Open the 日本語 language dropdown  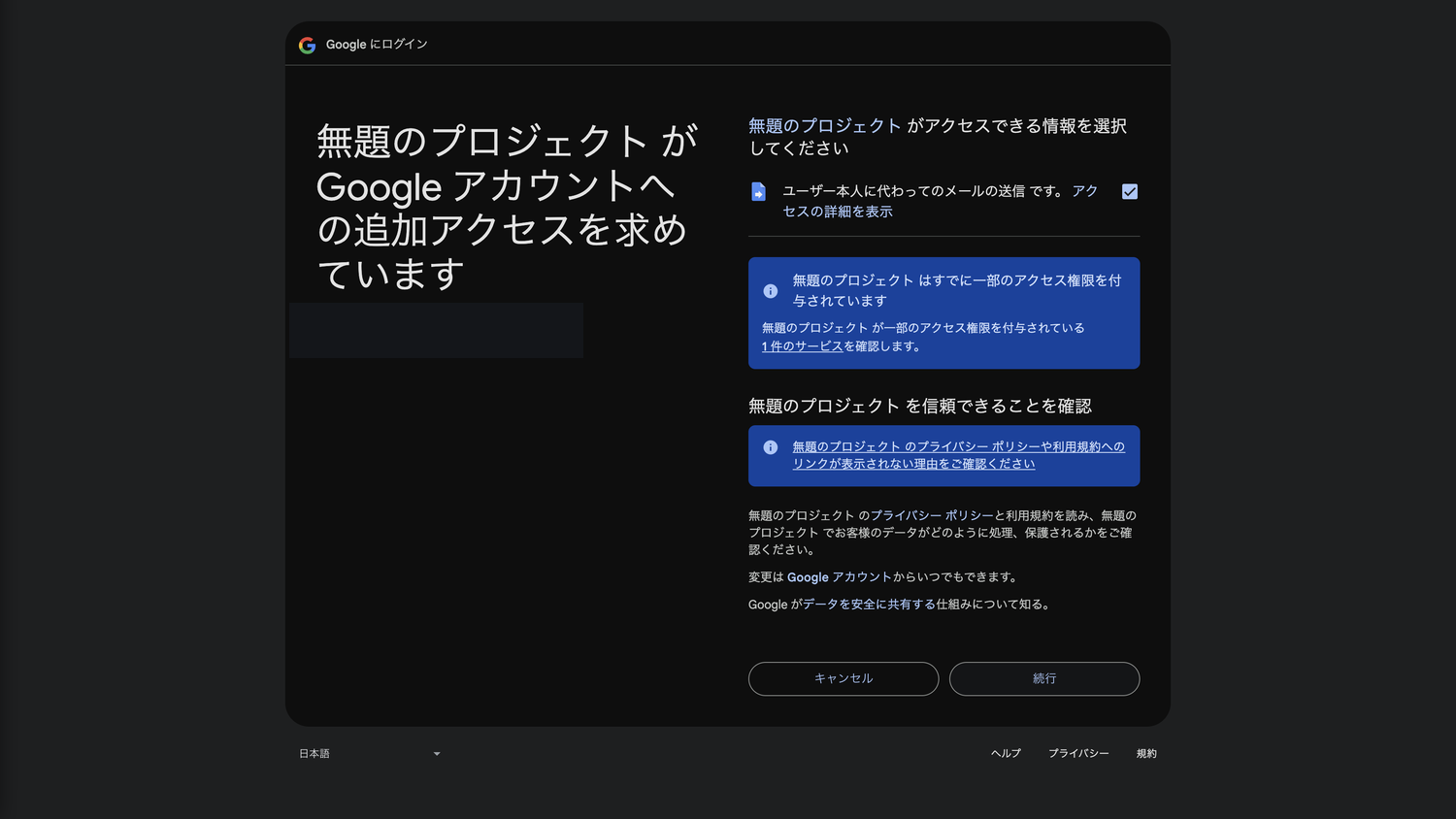click(370, 753)
